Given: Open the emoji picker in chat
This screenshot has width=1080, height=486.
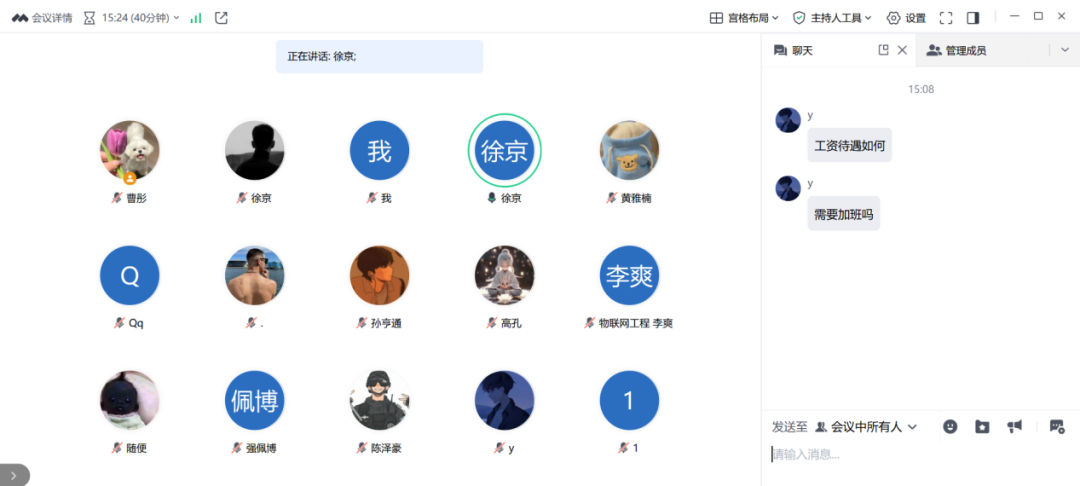Looking at the screenshot, I should pos(950,427).
